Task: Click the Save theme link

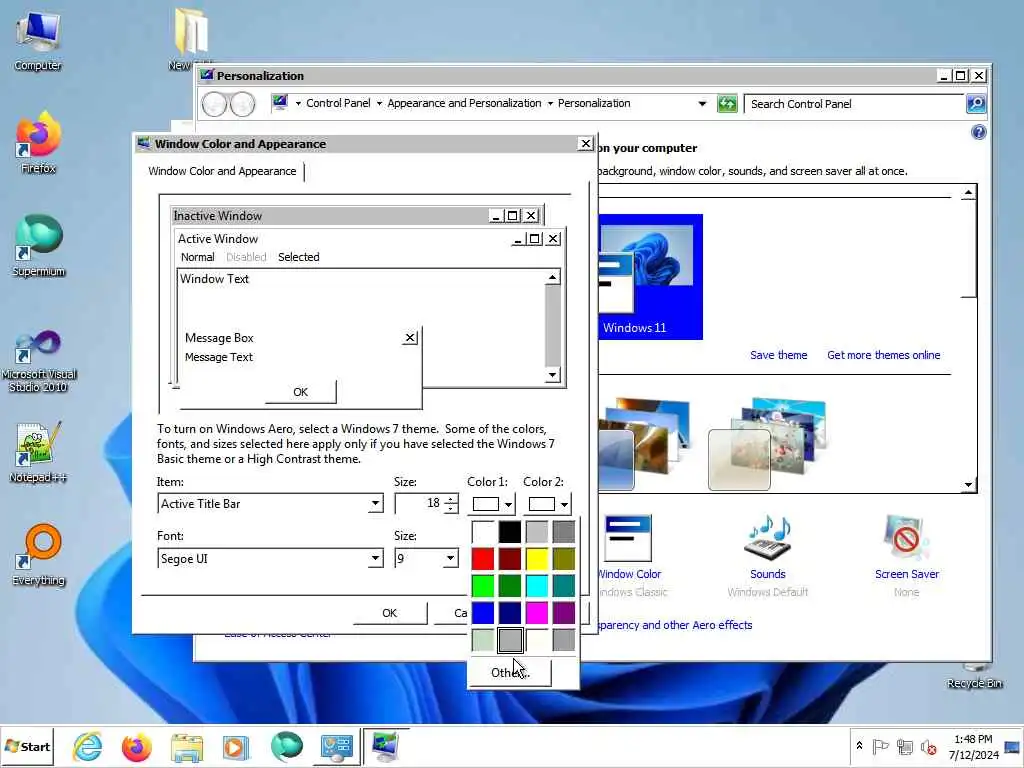Action: (778, 355)
